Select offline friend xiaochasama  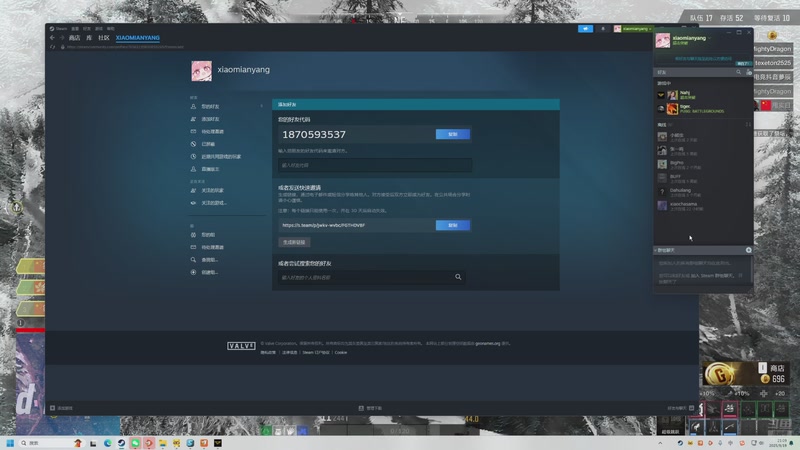point(703,206)
